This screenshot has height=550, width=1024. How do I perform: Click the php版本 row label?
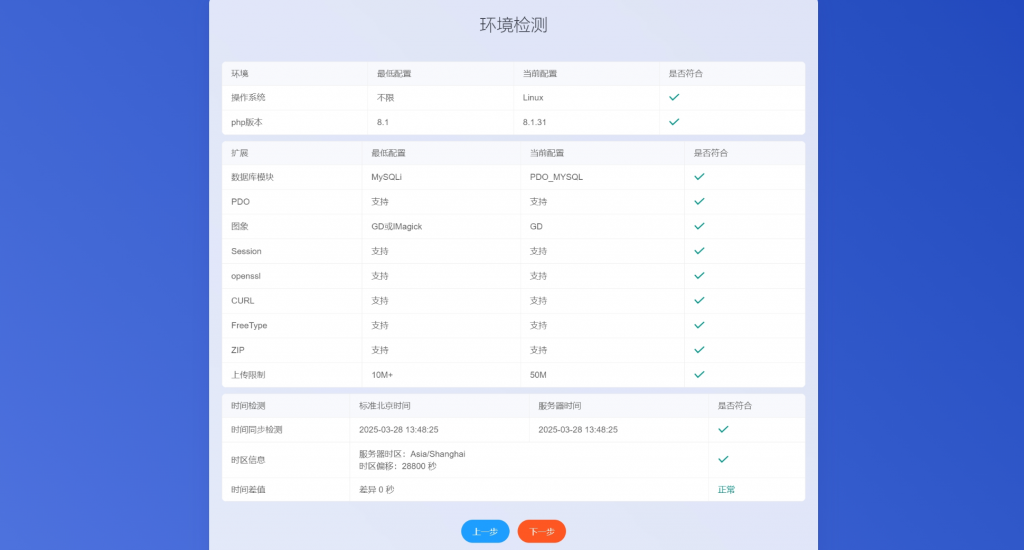pos(246,122)
